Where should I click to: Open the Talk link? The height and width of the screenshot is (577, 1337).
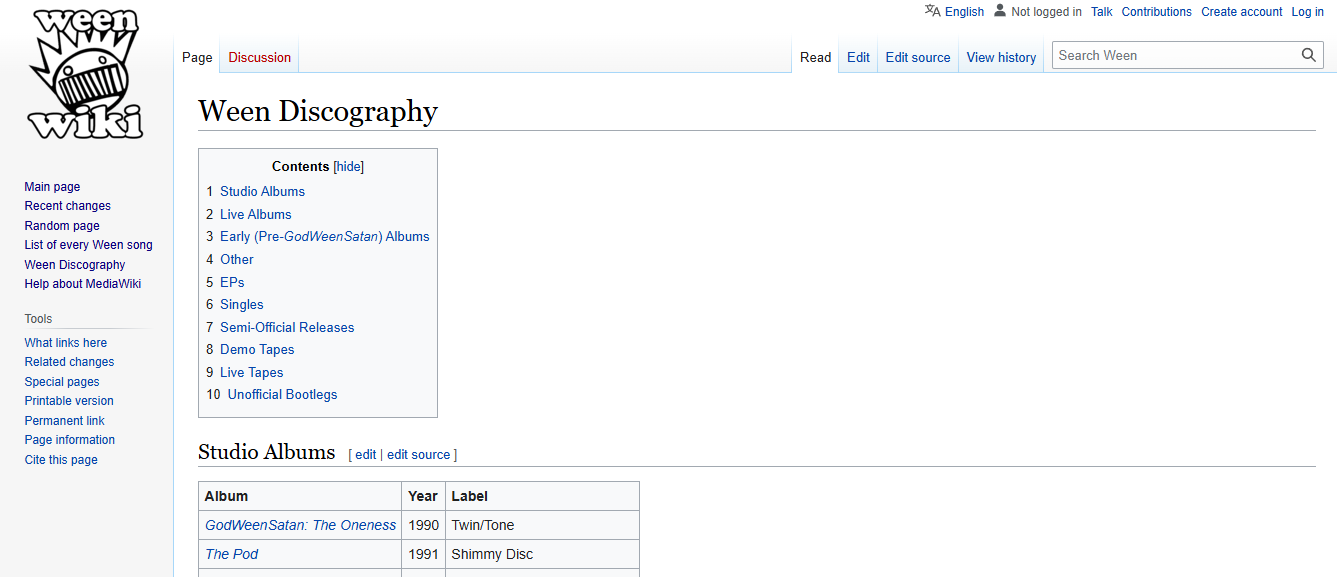pyautogui.click(x=1102, y=12)
